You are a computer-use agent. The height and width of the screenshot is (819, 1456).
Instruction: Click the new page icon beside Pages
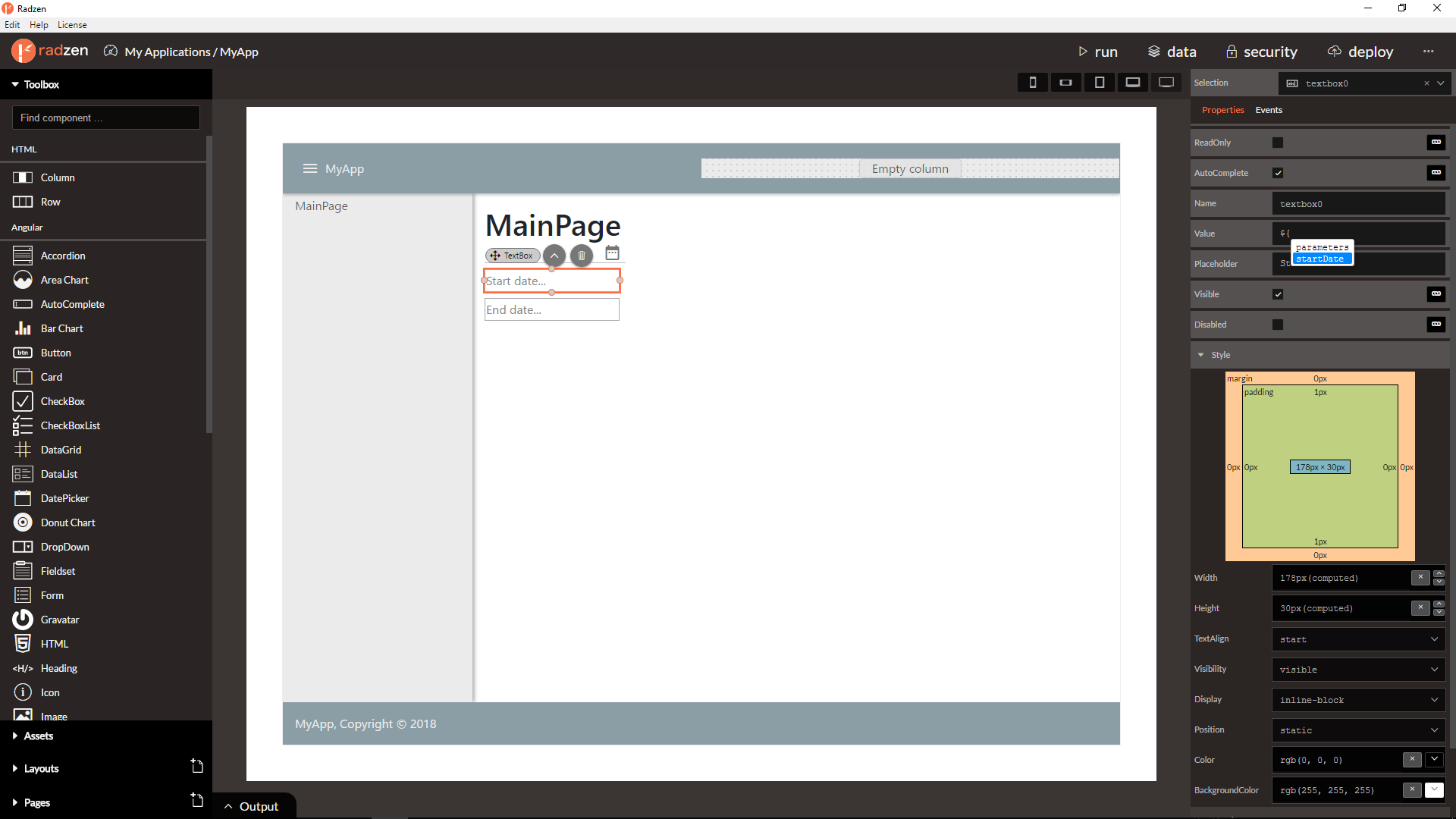pyautogui.click(x=196, y=800)
